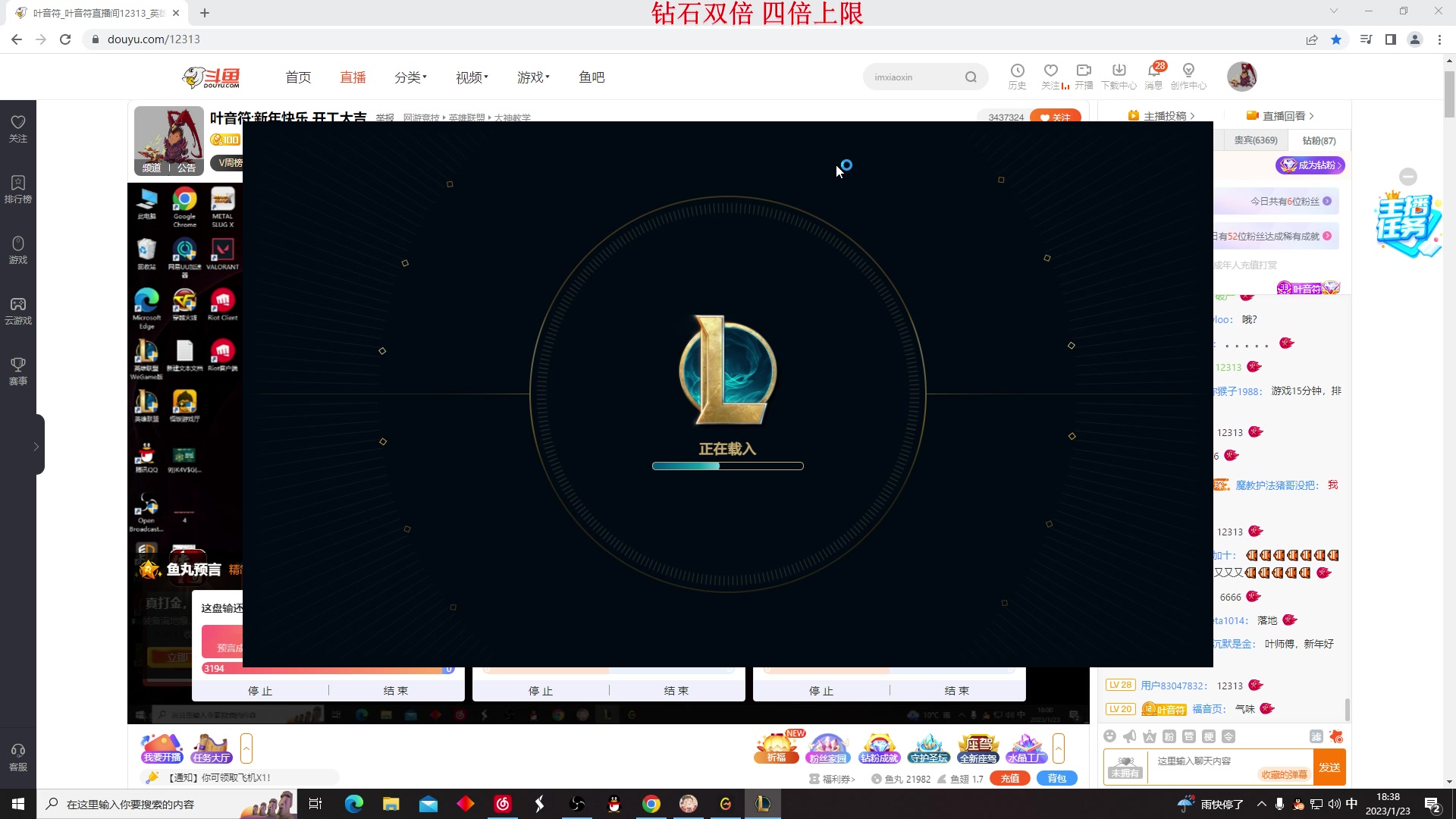Expand the 游戏 games dropdown in navbar
This screenshot has height=819, width=1456.
point(533,77)
